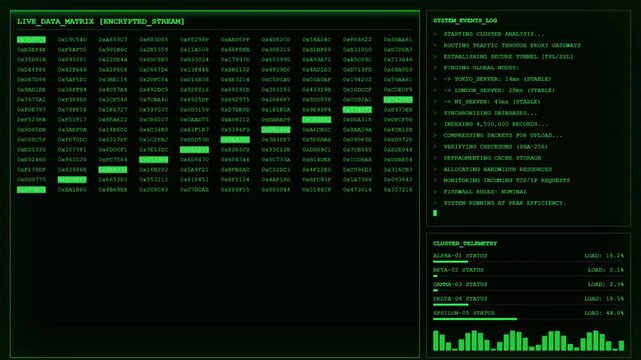Click the blinking cursor in events log
Screen dimensions: 641x360
(435, 213)
